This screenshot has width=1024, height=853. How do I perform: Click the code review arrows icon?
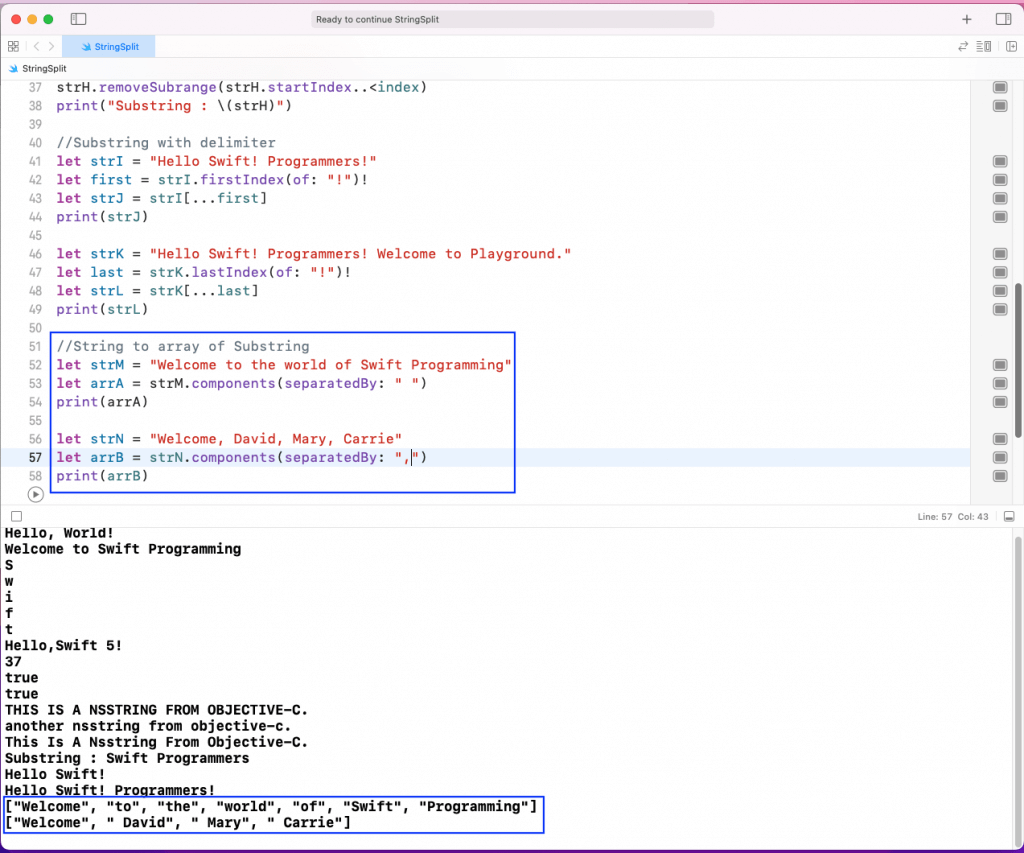pyautogui.click(x=962, y=46)
